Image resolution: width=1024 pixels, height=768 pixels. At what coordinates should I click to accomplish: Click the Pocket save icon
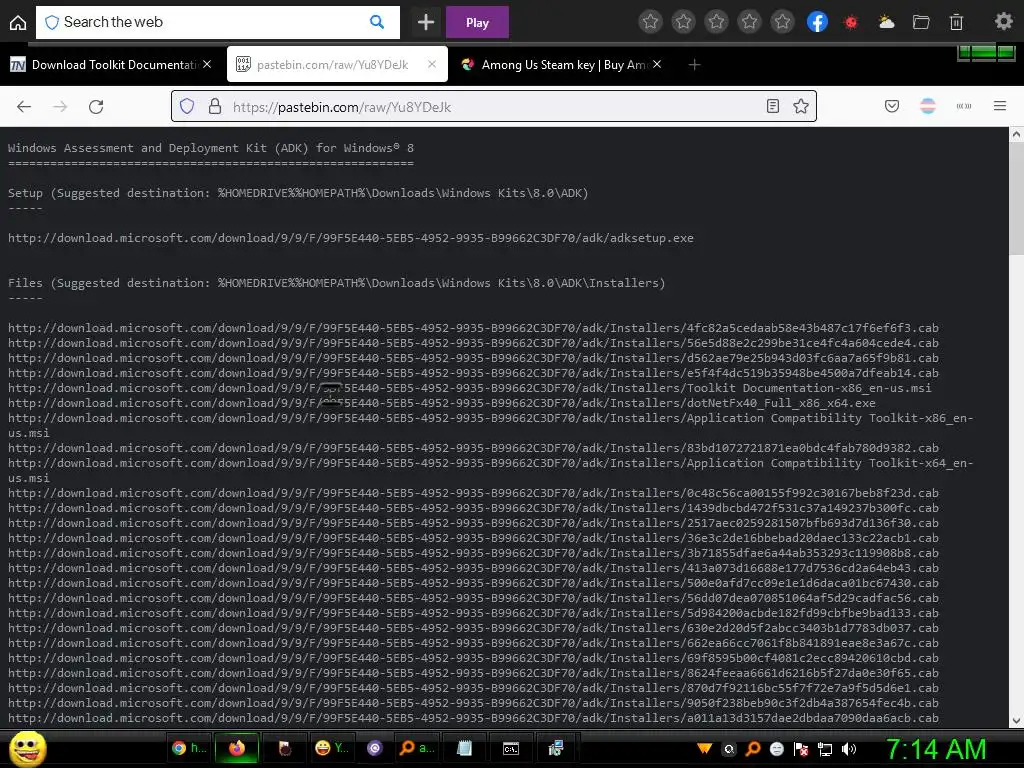(x=891, y=106)
